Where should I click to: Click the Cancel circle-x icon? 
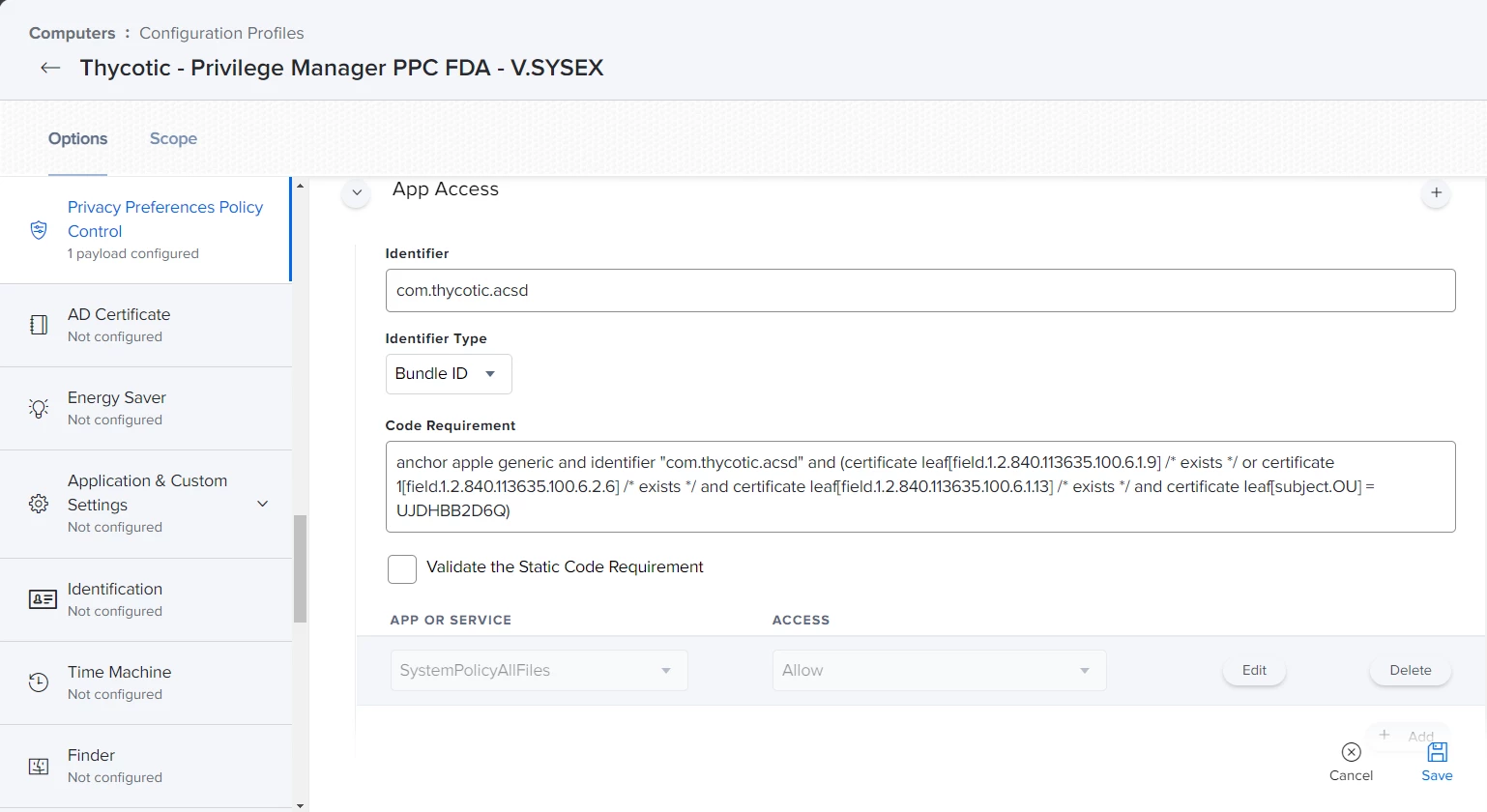click(x=1352, y=752)
